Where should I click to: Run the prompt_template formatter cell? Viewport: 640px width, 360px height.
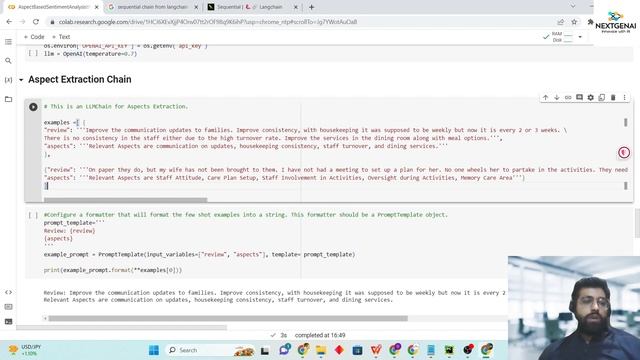33,215
